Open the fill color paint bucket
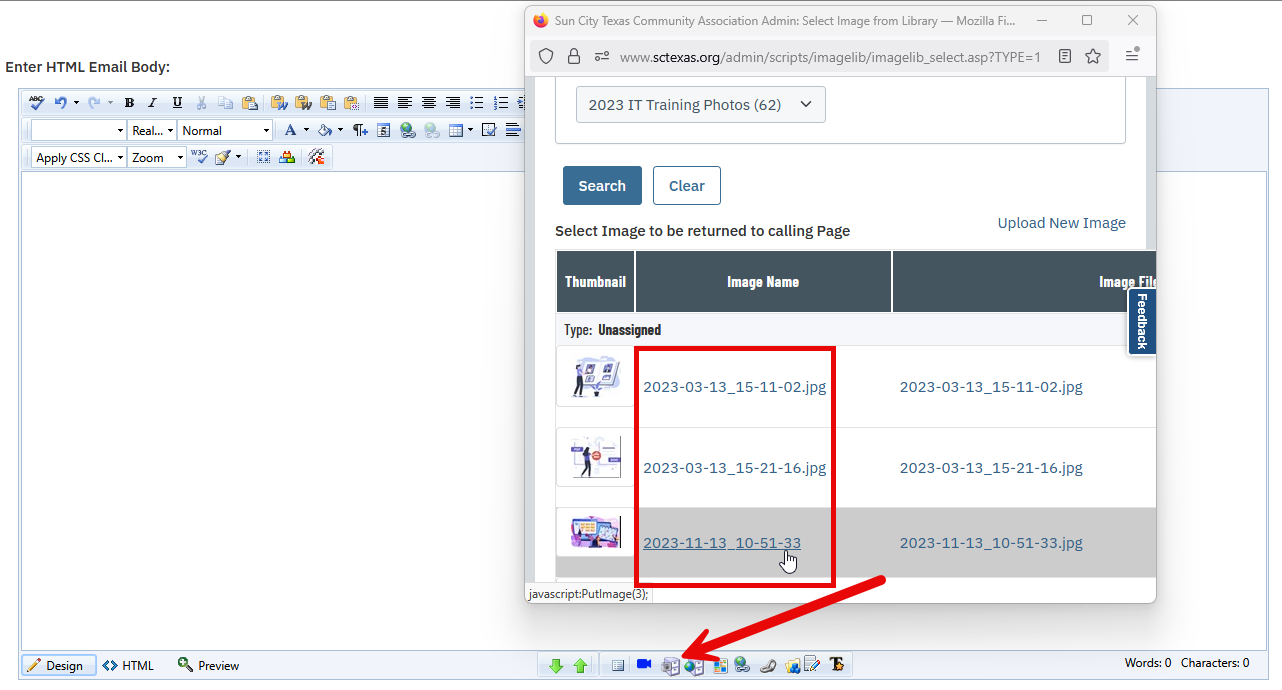Viewport: 1282px width, 690px height. (324, 130)
